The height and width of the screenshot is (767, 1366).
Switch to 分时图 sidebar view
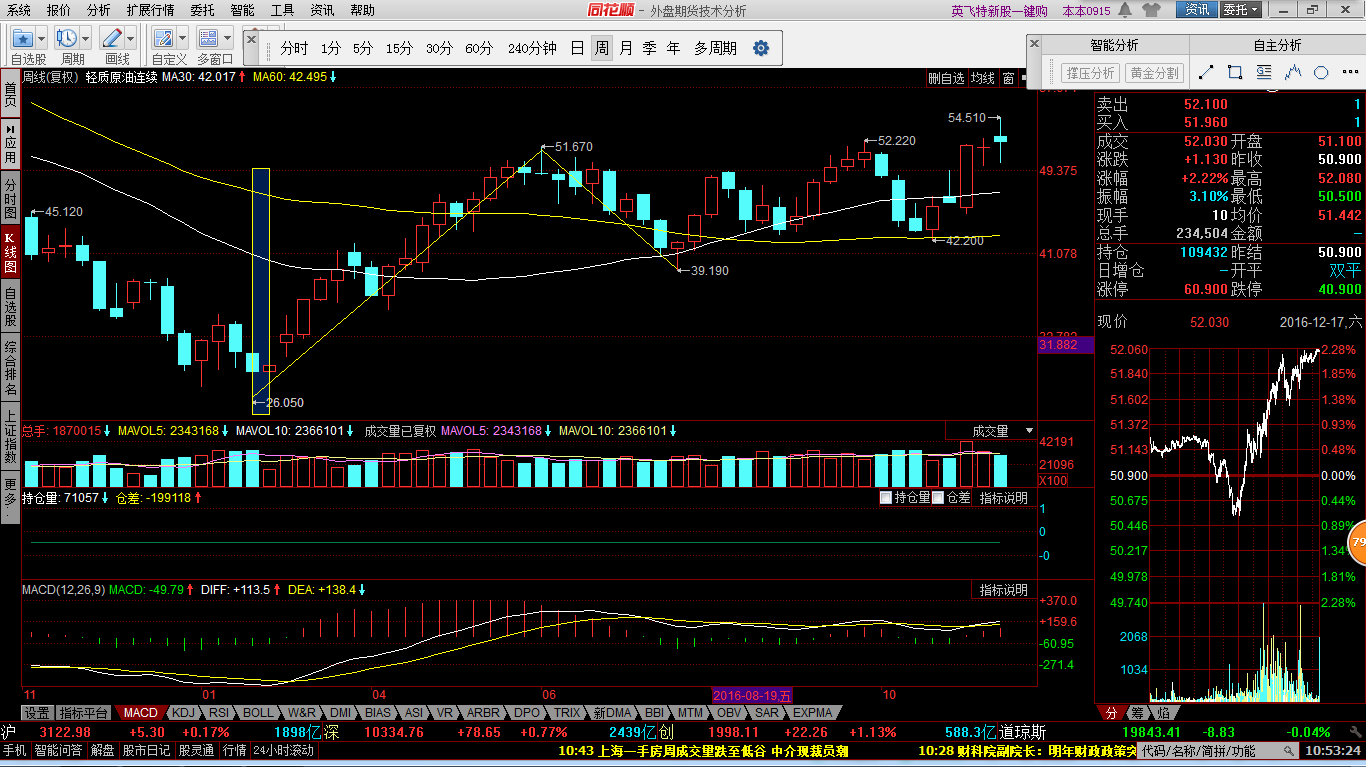(x=10, y=199)
